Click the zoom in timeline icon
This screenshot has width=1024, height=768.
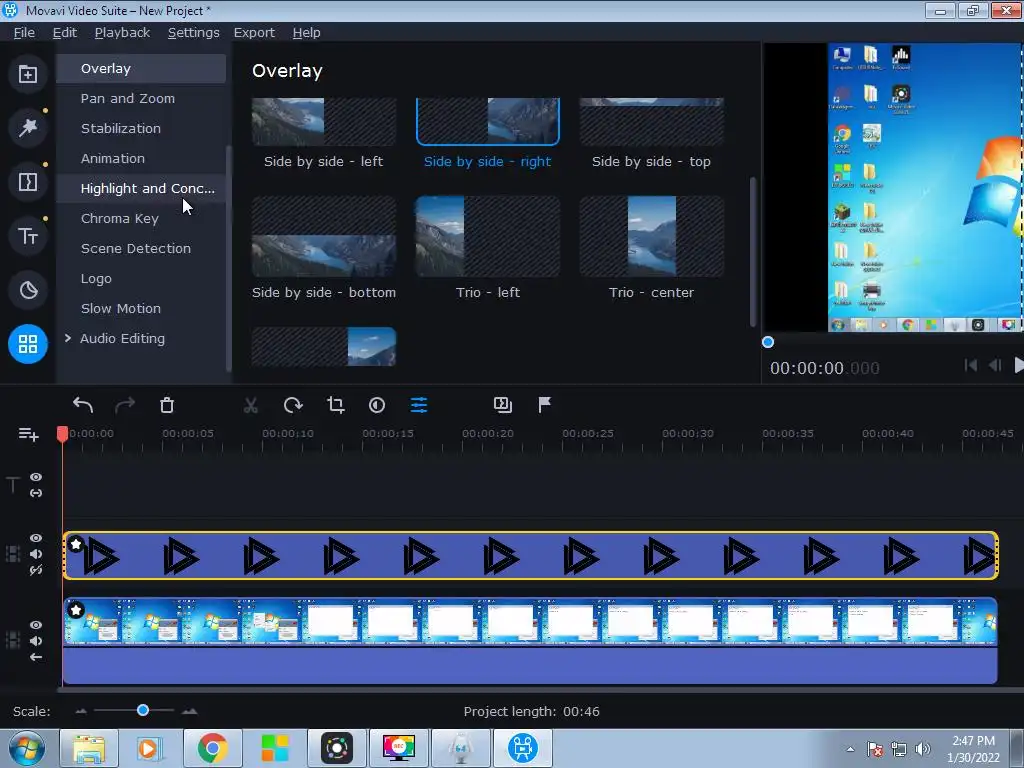189,711
